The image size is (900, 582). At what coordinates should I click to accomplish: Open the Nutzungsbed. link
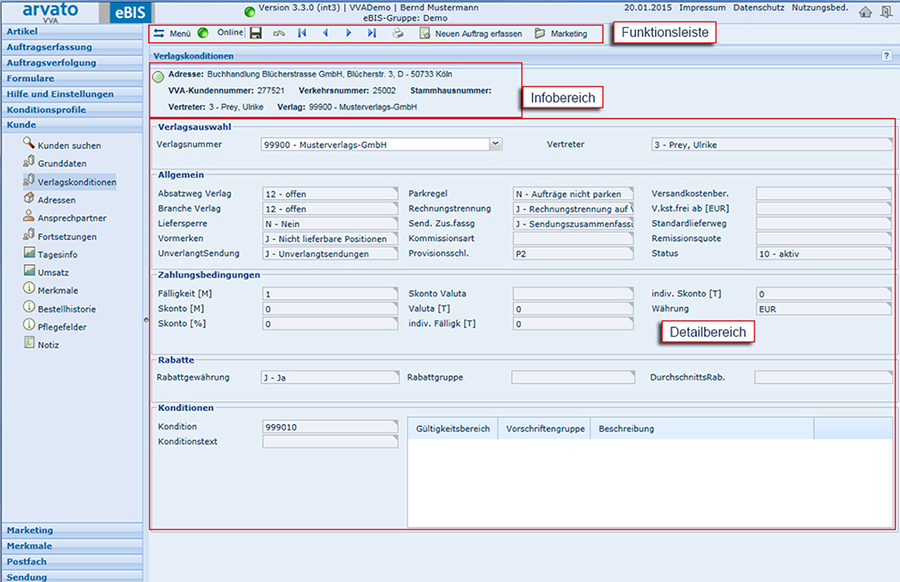[x=820, y=7]
